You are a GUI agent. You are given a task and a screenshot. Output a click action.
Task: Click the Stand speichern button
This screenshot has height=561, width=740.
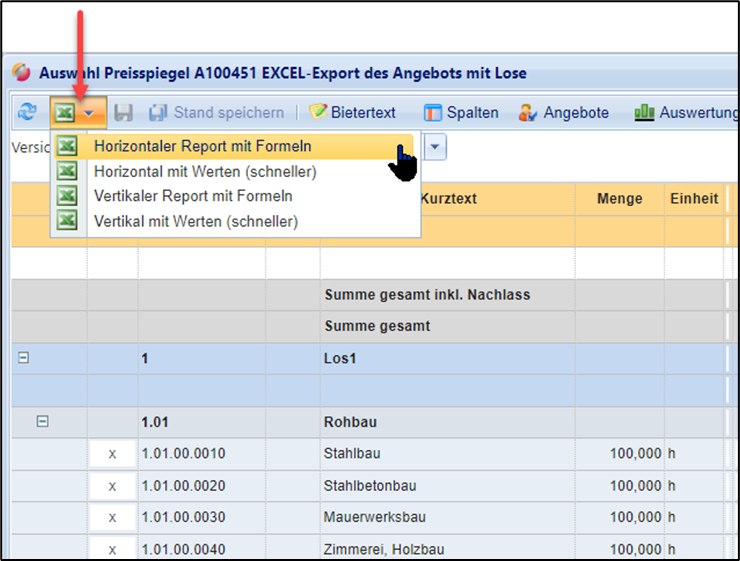[217, 113]
